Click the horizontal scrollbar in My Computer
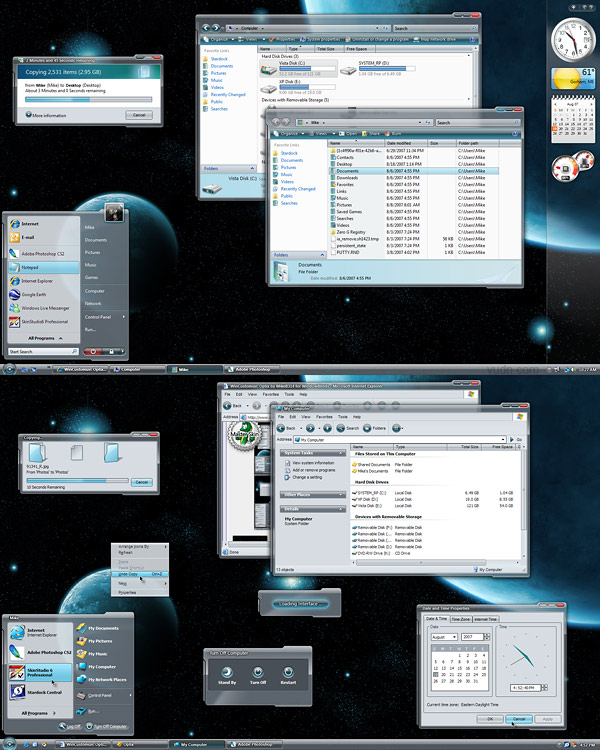 [x=421, y=562]
